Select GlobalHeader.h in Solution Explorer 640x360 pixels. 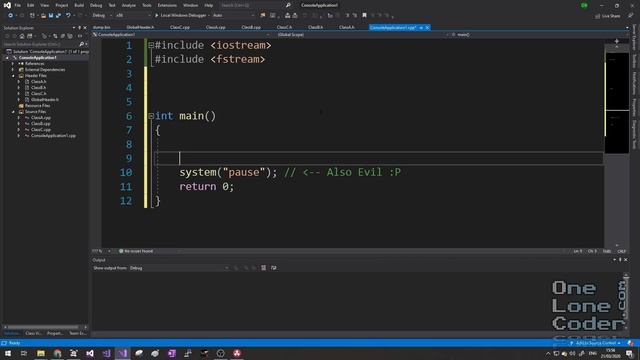[x=44, y=100]
